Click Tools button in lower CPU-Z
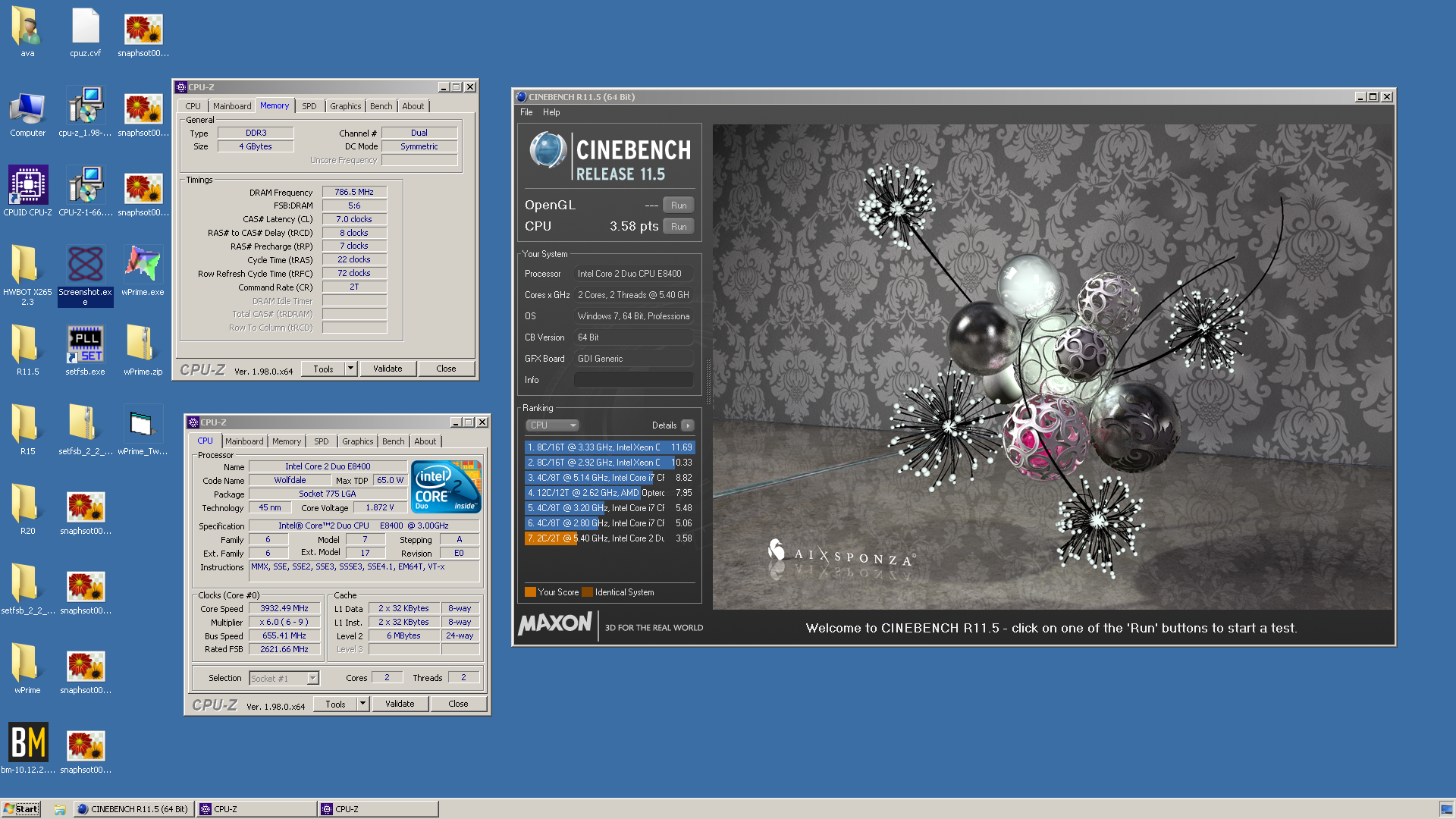Image resolution: width=1456 pixels, height=819 pixels. 335,704
